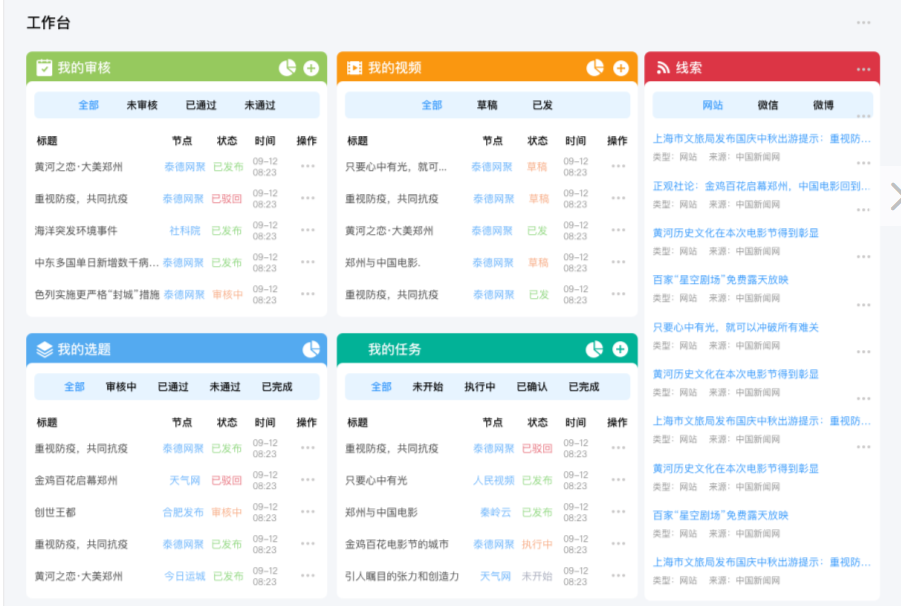The width and height of the screenshot is (901, 606).
Task: Click the plus icon in 我的审核 header
Action: 311,68
